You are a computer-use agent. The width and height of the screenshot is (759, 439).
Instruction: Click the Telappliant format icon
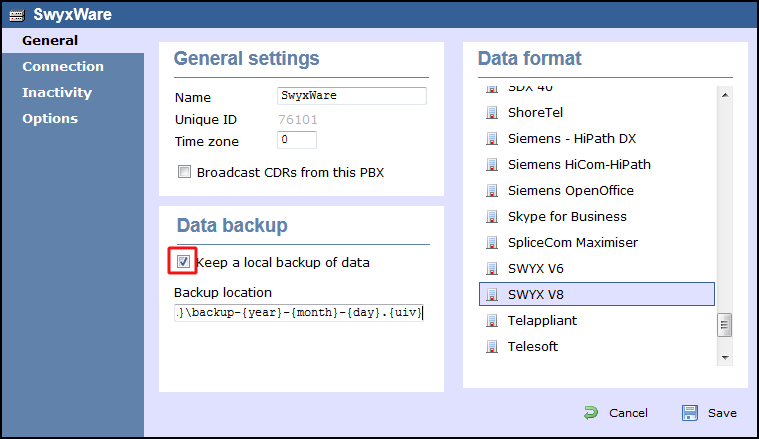(492, 320)
